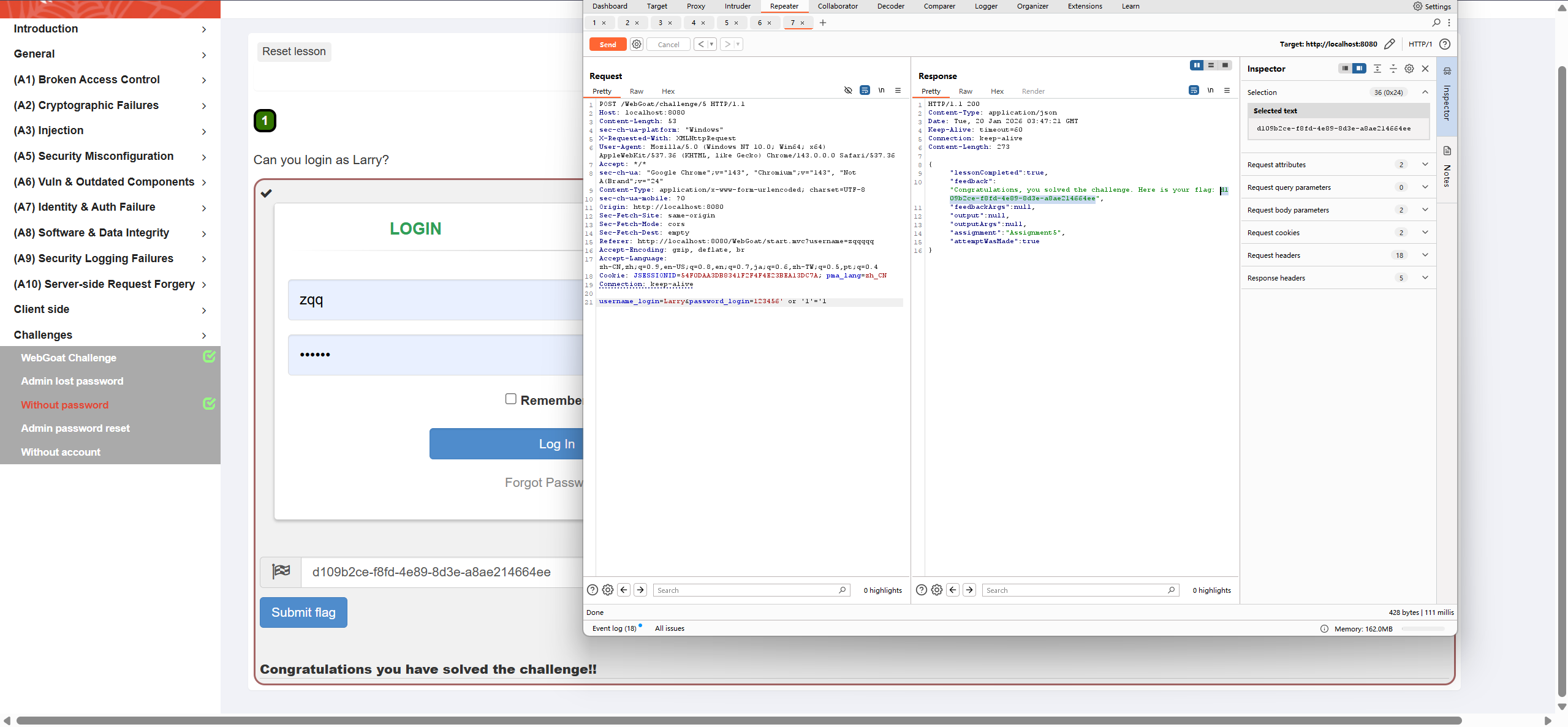The width and height of the screenshot is (1568, 727).
Task: Open the Raw view of Response
Action: (x=965, y=91)
